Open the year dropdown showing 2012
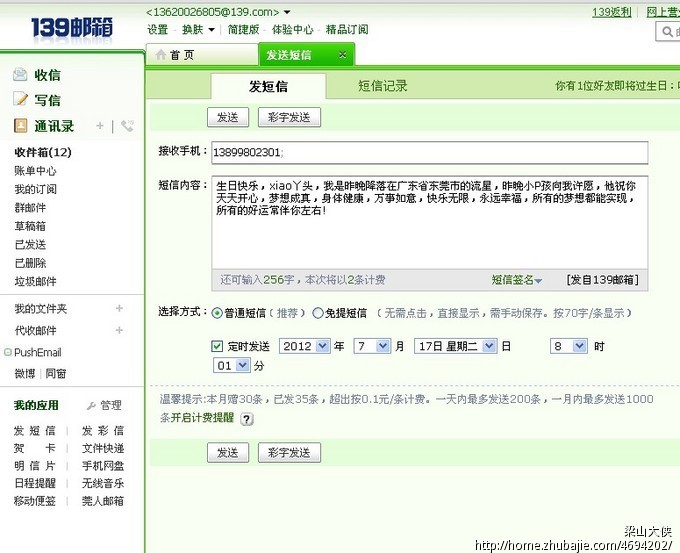This screenshot has width=680, height=553. (305, 346)
